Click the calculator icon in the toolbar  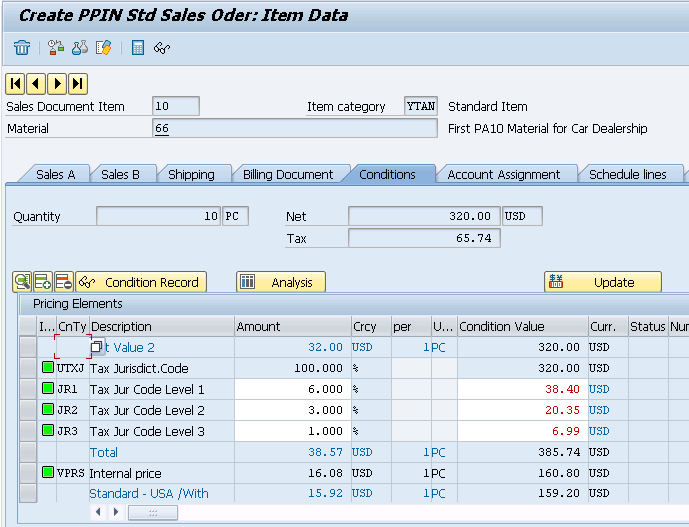click(x=138, y=47)
